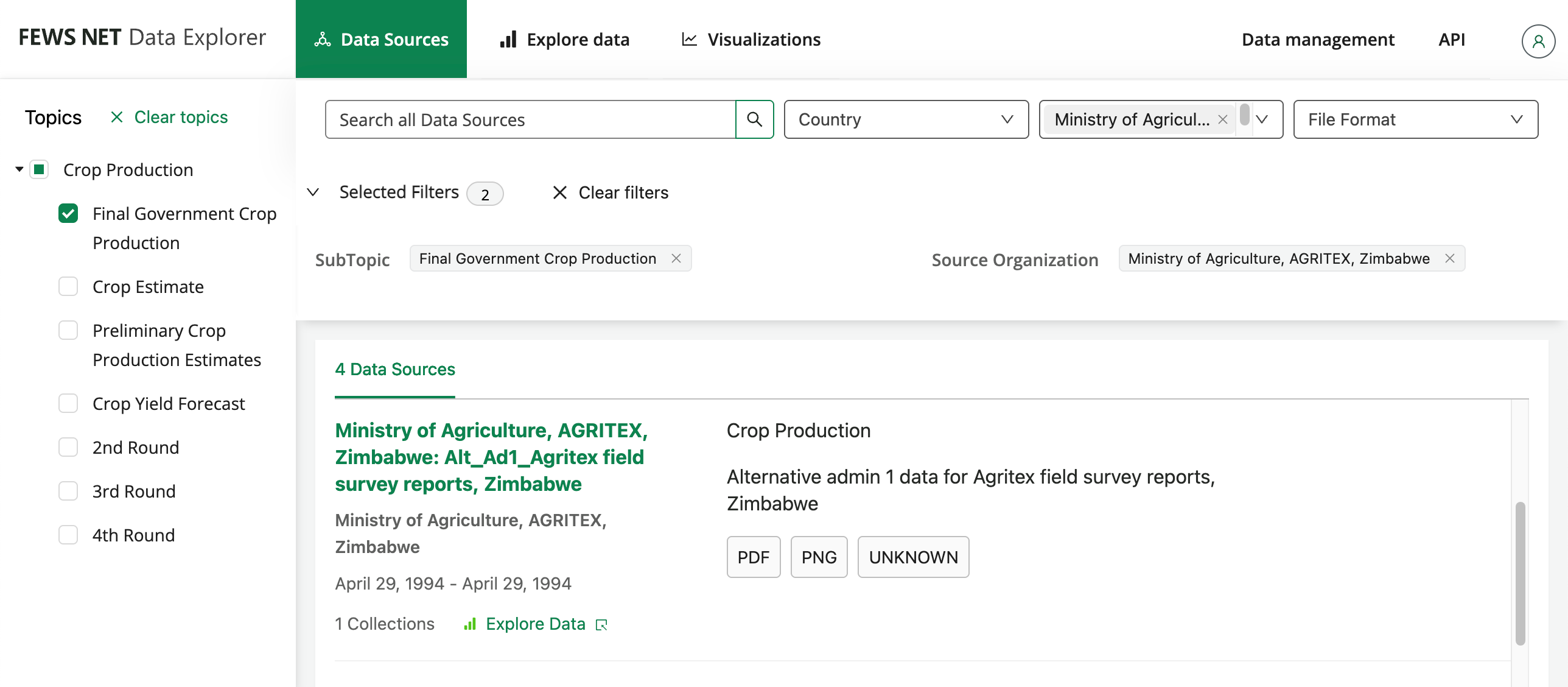The image size is (1568, 687).
Task: Open the user profile avatar icon
Action: (x=1538, y=40)
